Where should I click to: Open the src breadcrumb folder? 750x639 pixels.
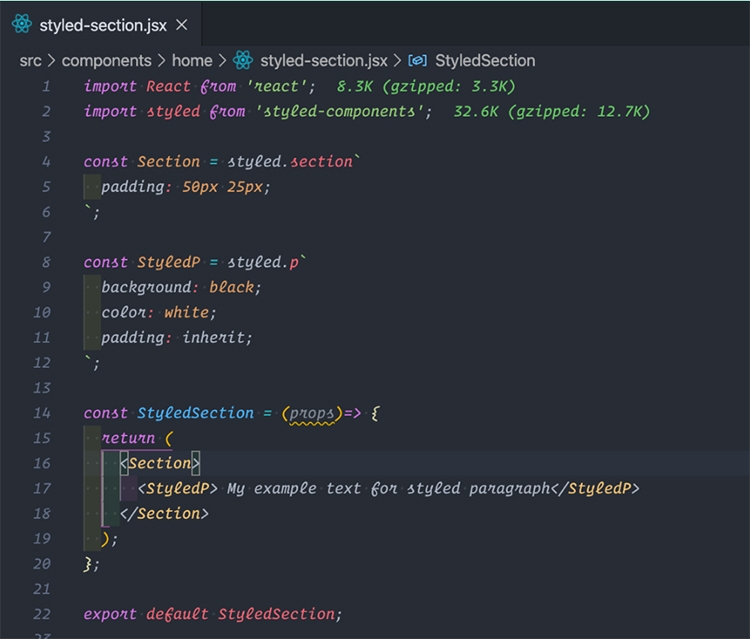pyautogui.click(x=30, y=61)
